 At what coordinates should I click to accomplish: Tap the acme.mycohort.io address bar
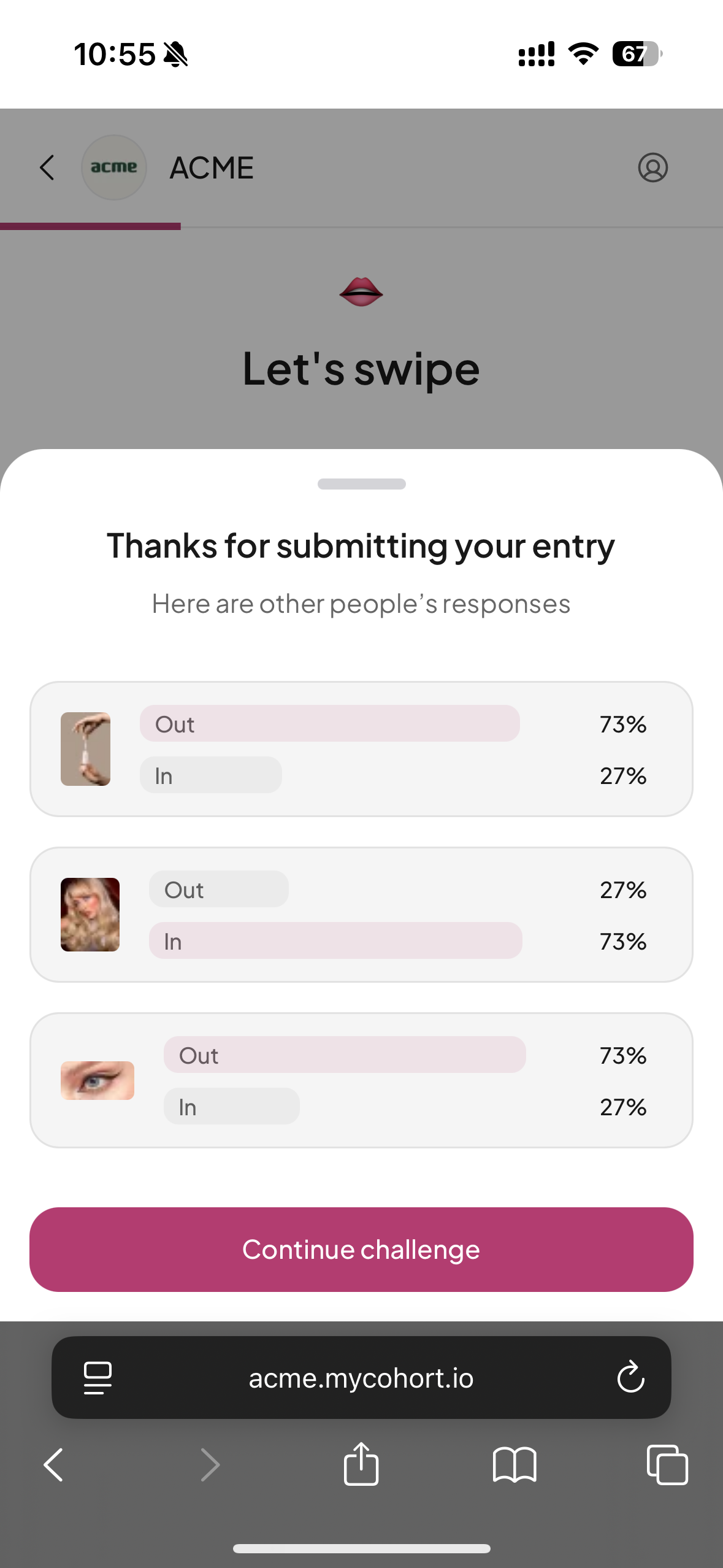point(361,1378)
